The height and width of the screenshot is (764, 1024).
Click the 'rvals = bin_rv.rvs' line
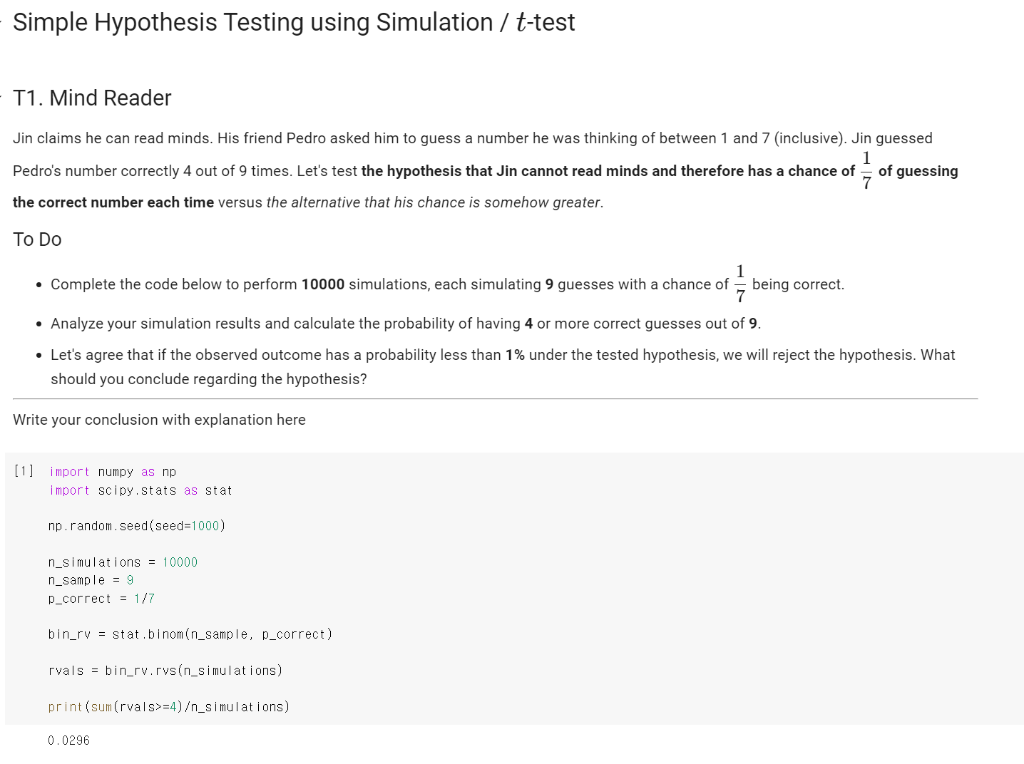pos(165,670)
